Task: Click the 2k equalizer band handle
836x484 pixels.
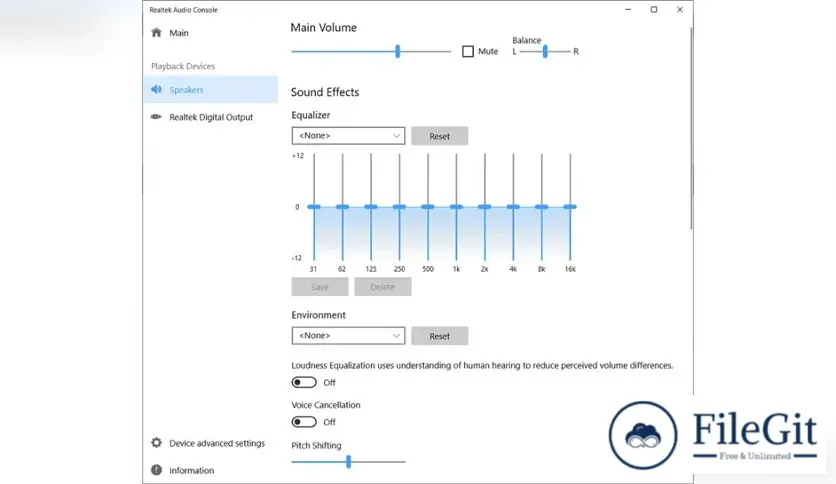Action: (485, 207)
